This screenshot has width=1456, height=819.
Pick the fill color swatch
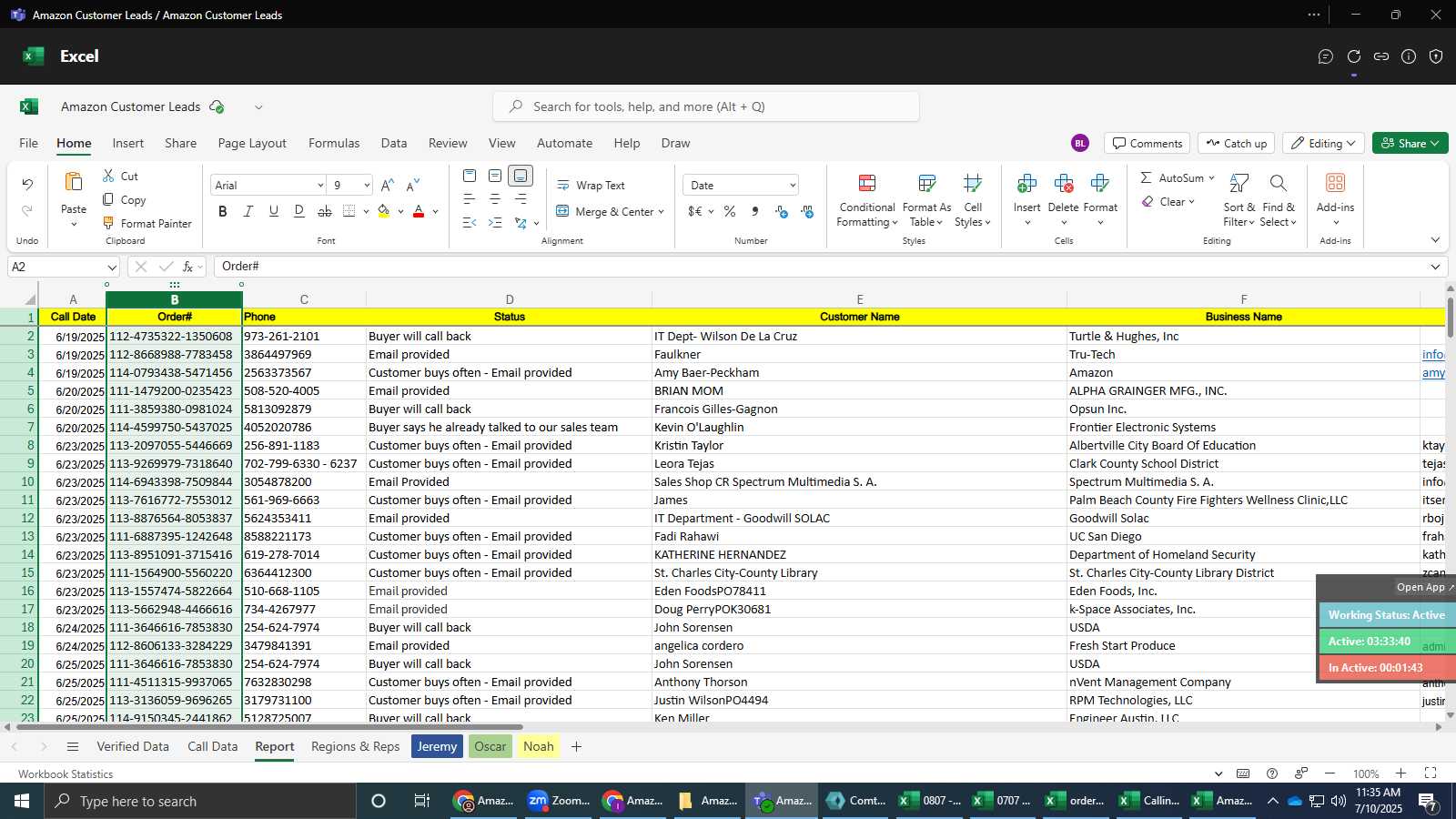[x=383, y=211]
